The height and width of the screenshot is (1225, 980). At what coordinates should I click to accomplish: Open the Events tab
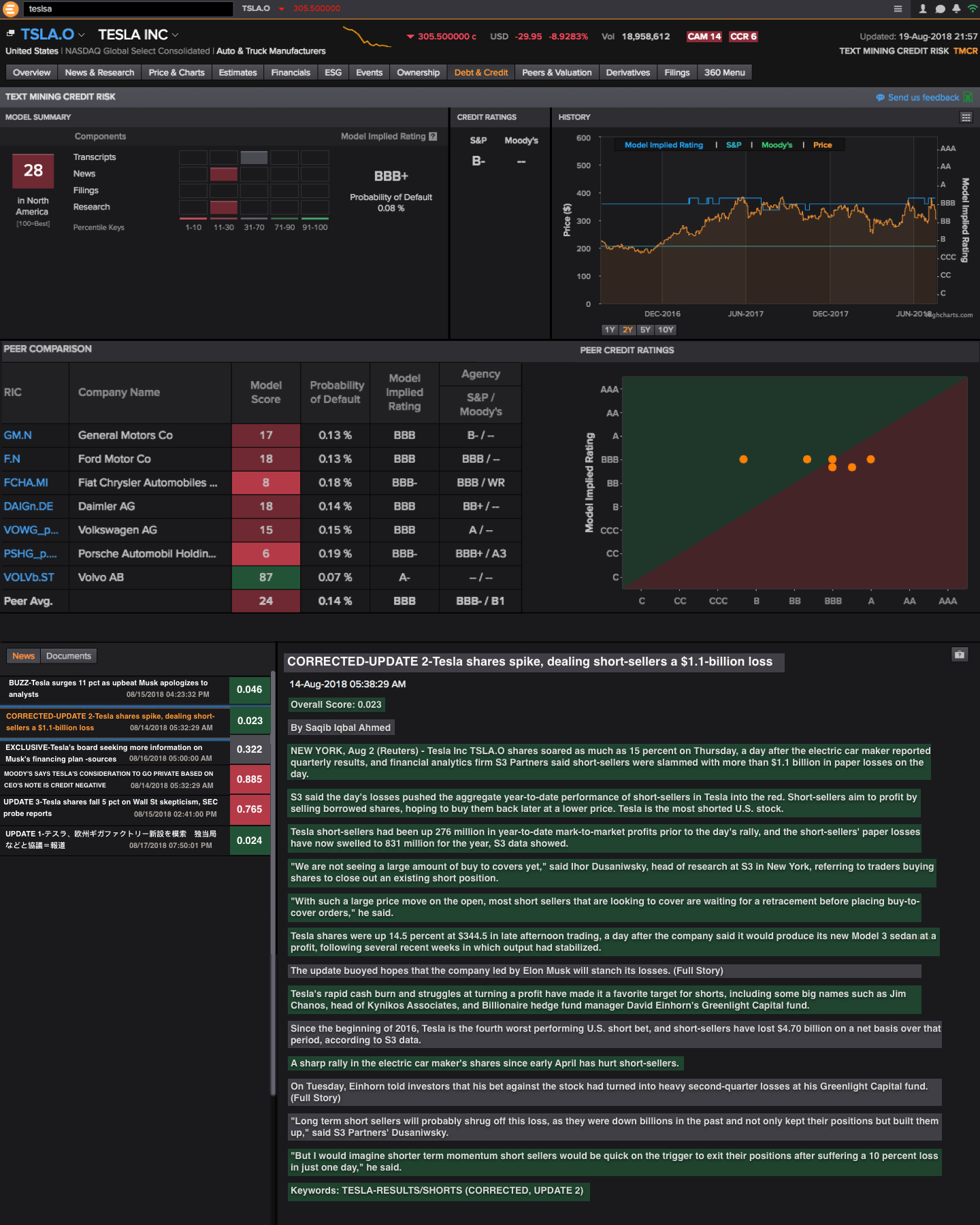[x=369, y=73]
